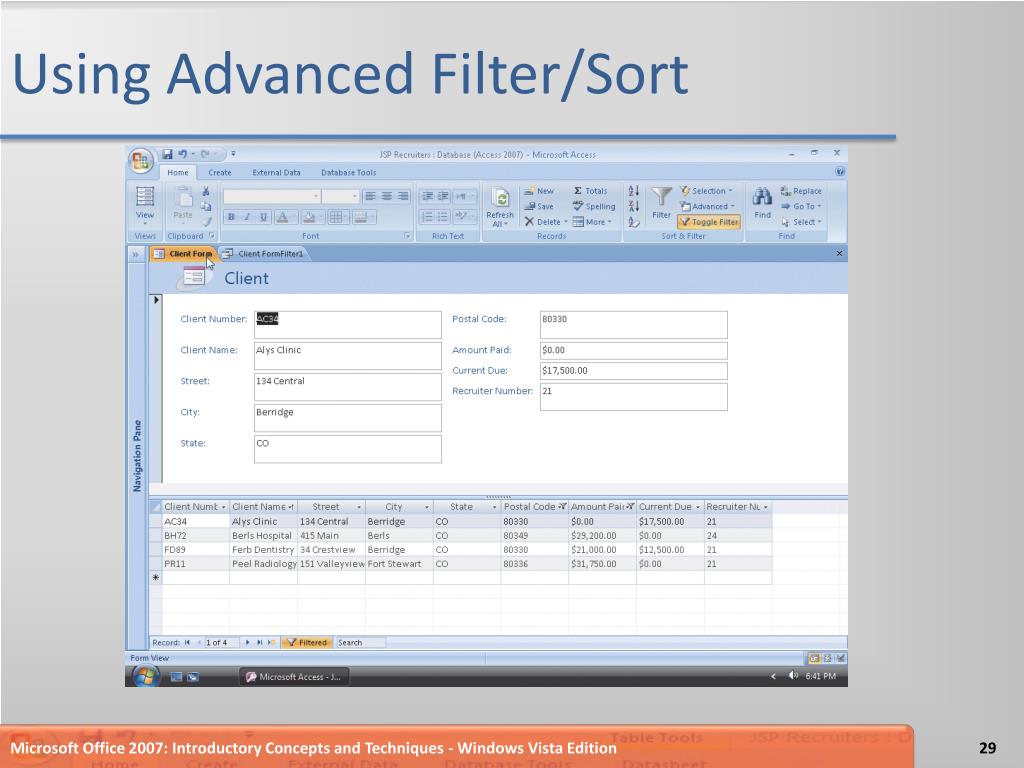Image resolution: width=1024 pixels, height=768 pixels.
Task: Toggle Totals row
Action: click(590, 191)
